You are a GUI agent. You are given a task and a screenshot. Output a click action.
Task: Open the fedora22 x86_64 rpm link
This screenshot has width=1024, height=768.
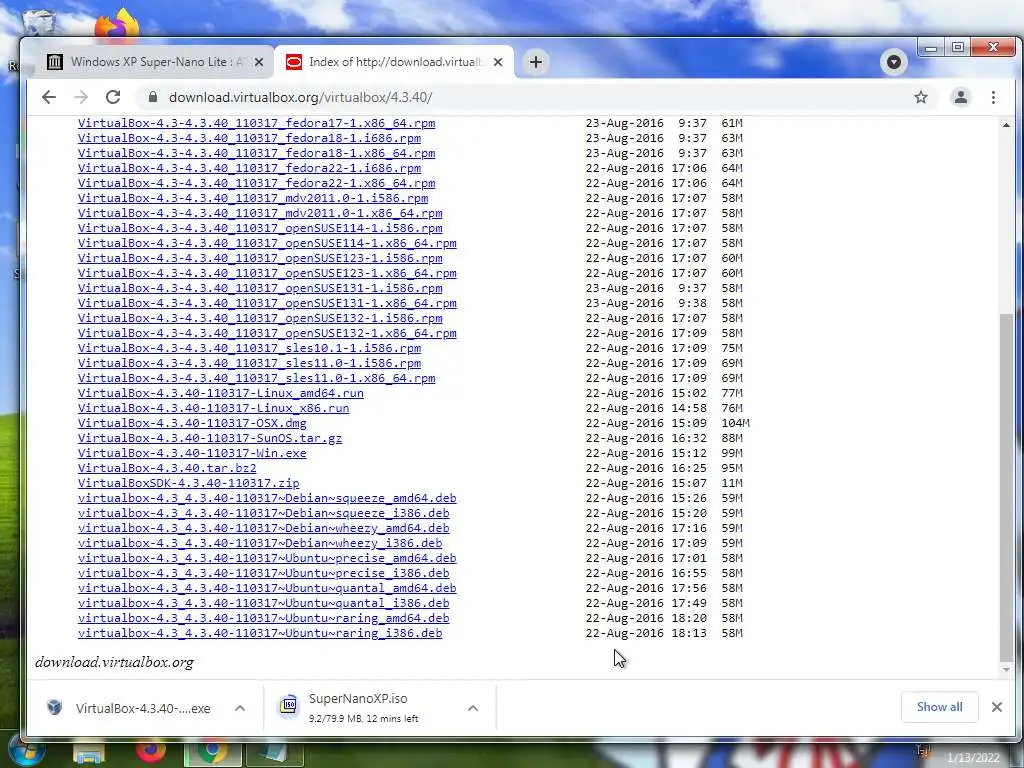[257, 184]
